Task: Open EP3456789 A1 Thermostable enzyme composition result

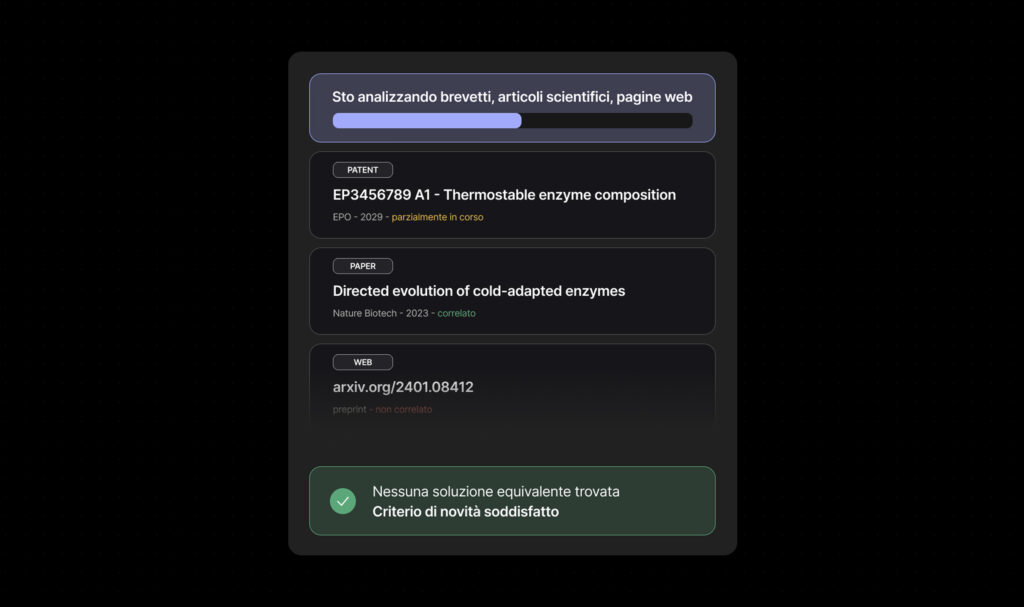Action: click(x=504, y=195)
